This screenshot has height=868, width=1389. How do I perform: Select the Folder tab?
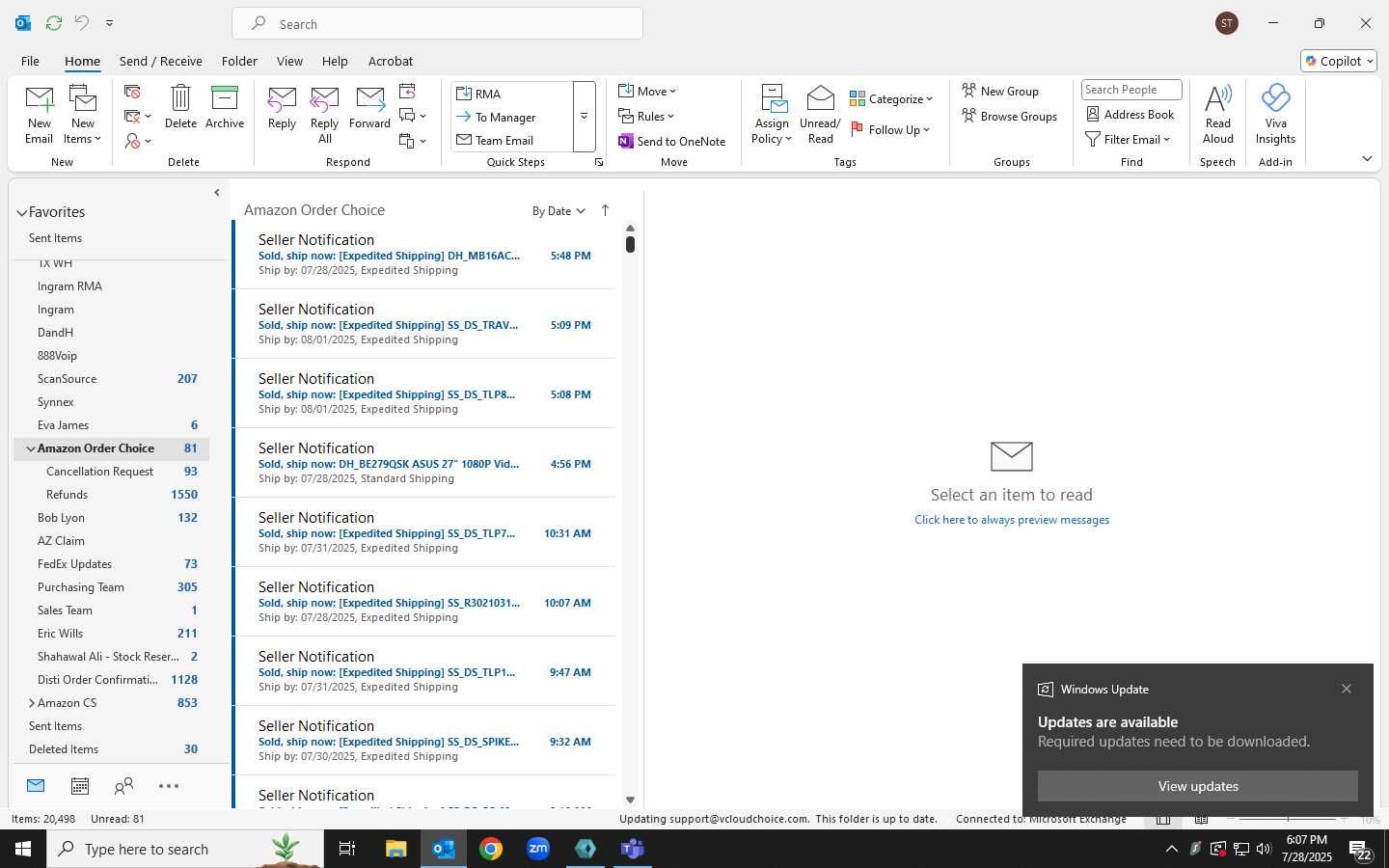click(x=239, y=61)
